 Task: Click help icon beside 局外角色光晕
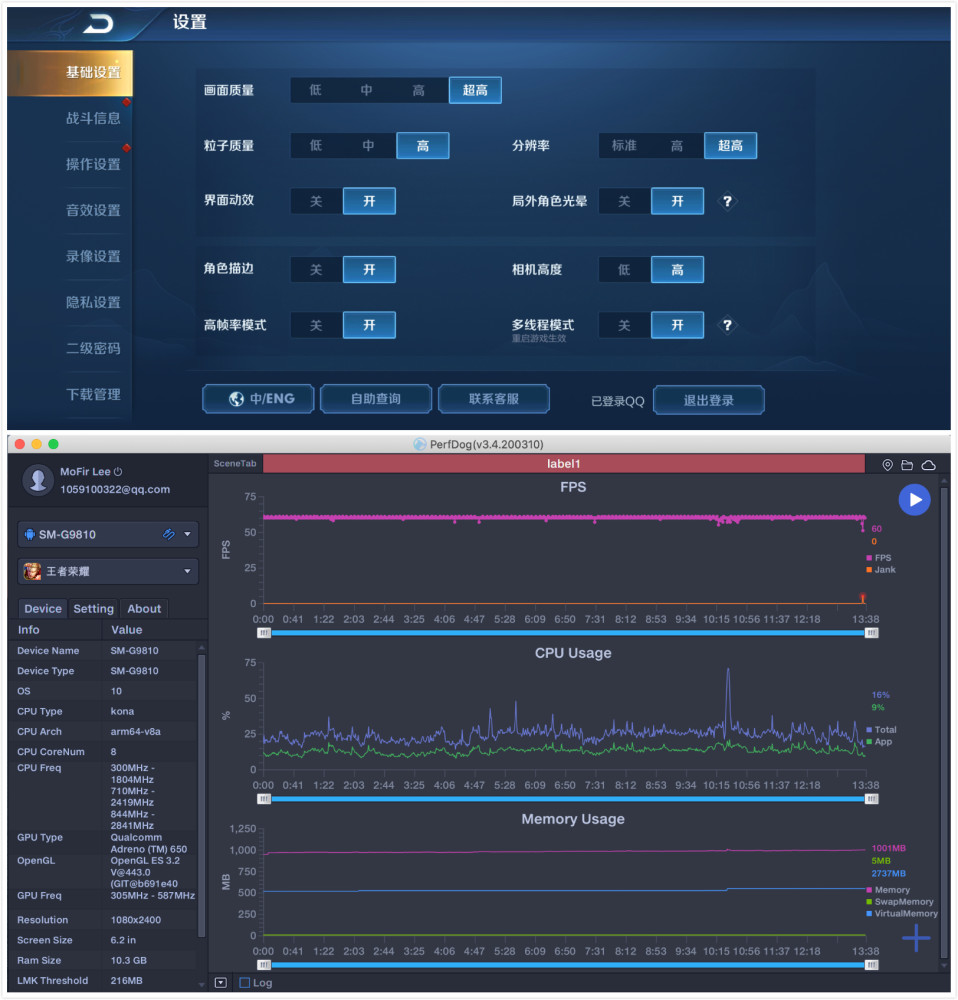pyautogui.click(x=727, y=202)
